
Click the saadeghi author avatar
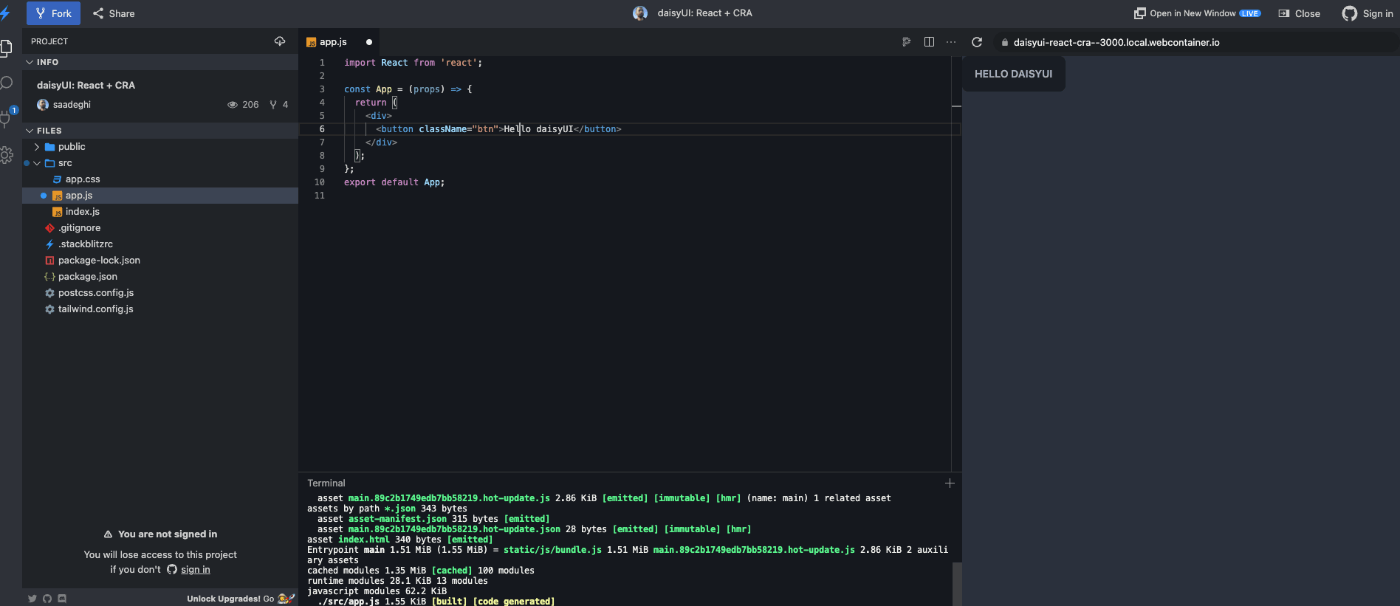(43, 104)
